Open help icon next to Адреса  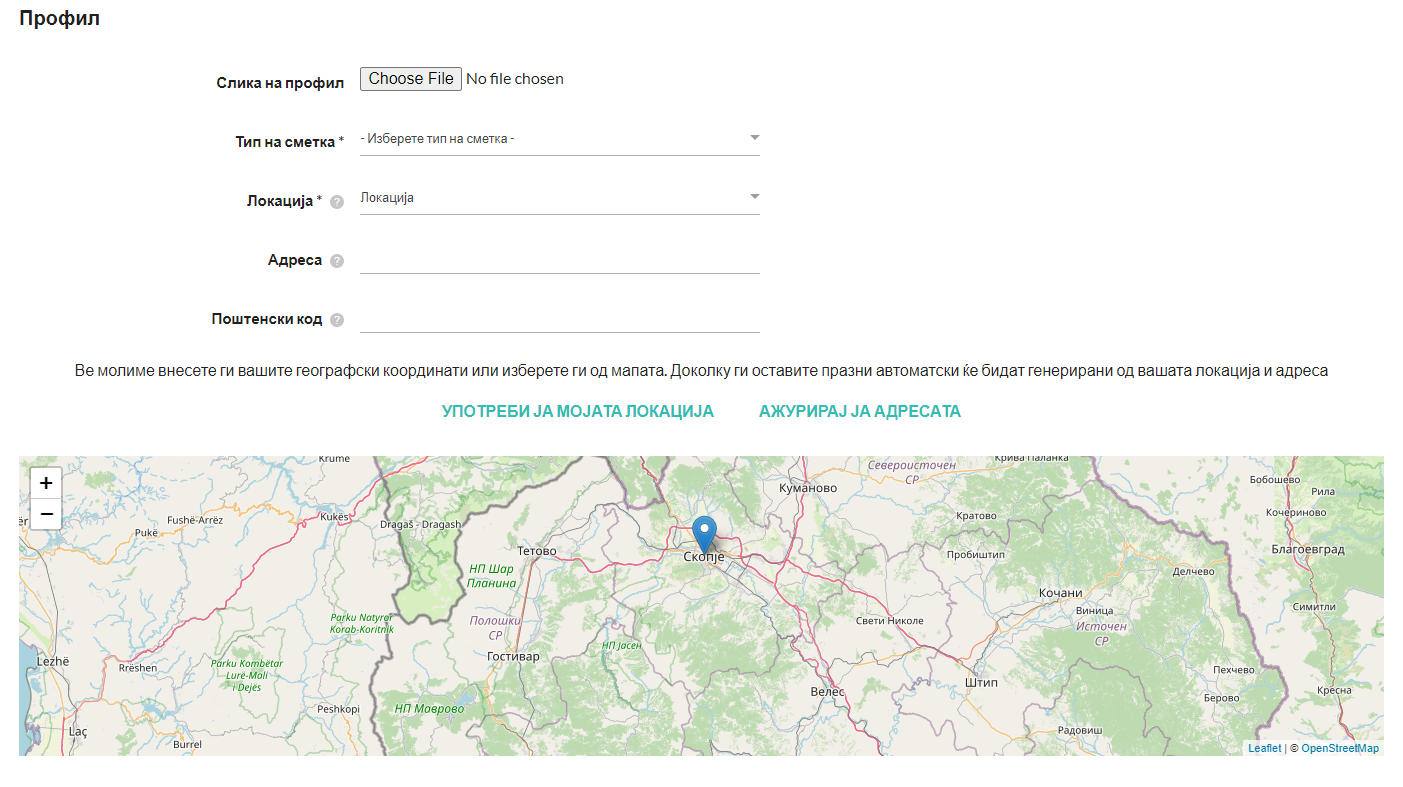[x=337, y=261]
